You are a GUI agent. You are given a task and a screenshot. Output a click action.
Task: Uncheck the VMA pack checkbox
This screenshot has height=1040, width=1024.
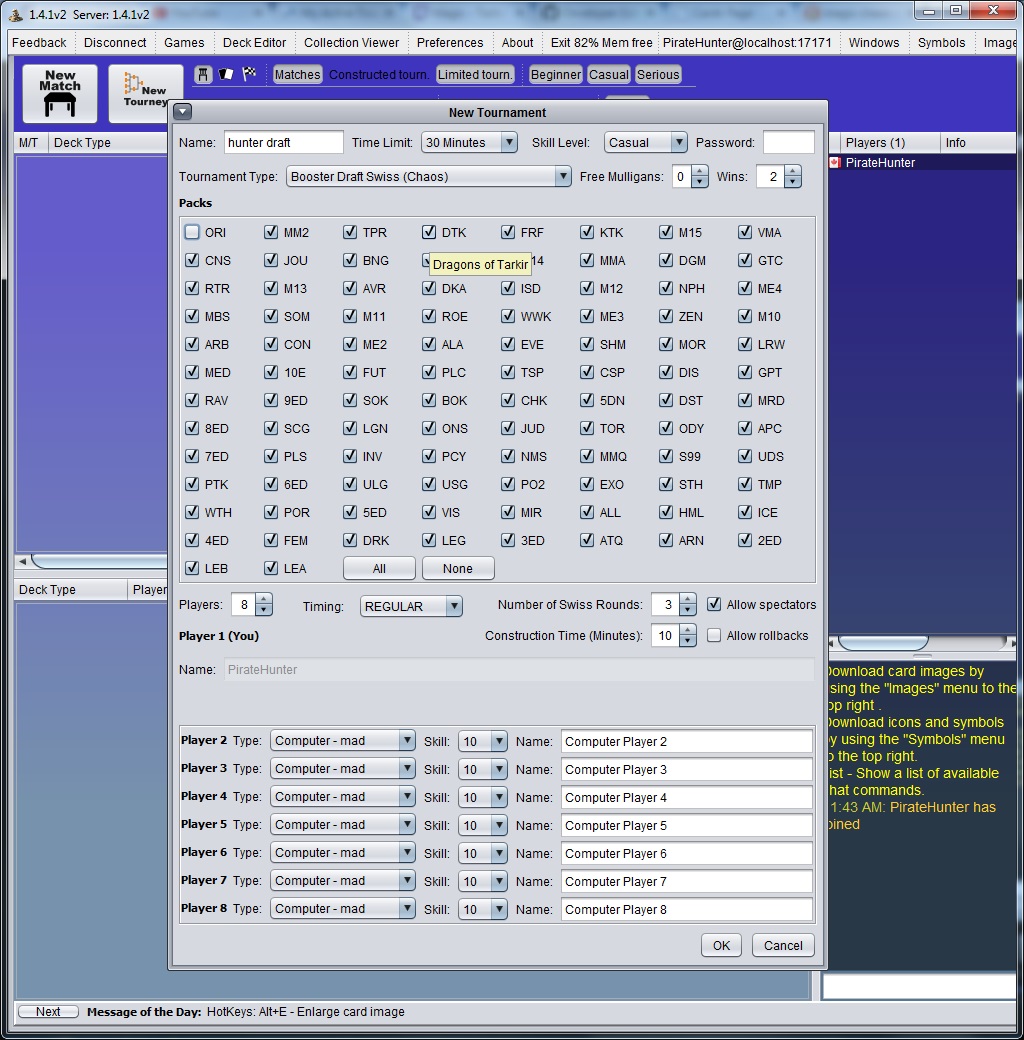tap(745, 232)
